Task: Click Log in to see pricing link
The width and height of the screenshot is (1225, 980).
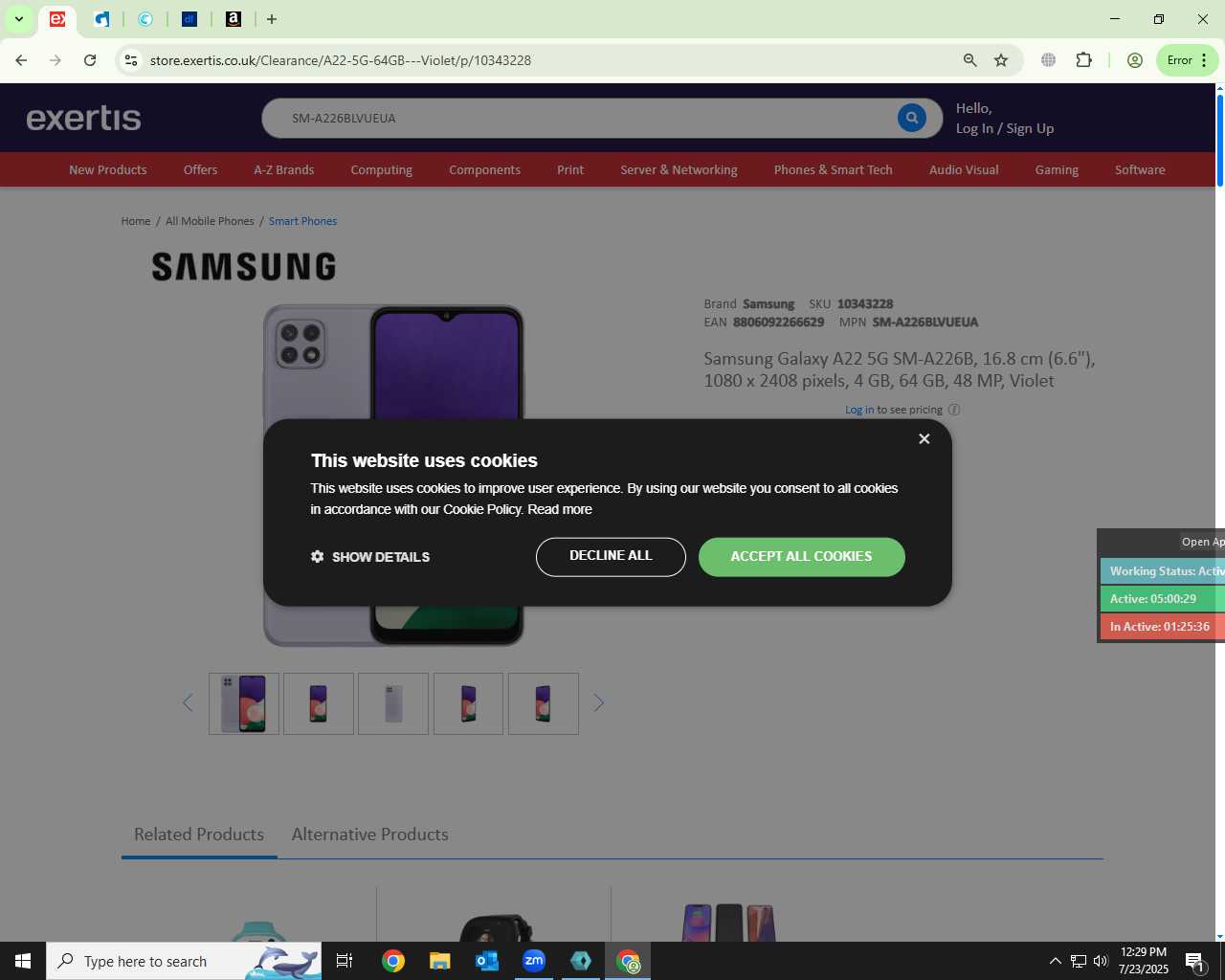Action: (x=859, y=410)
